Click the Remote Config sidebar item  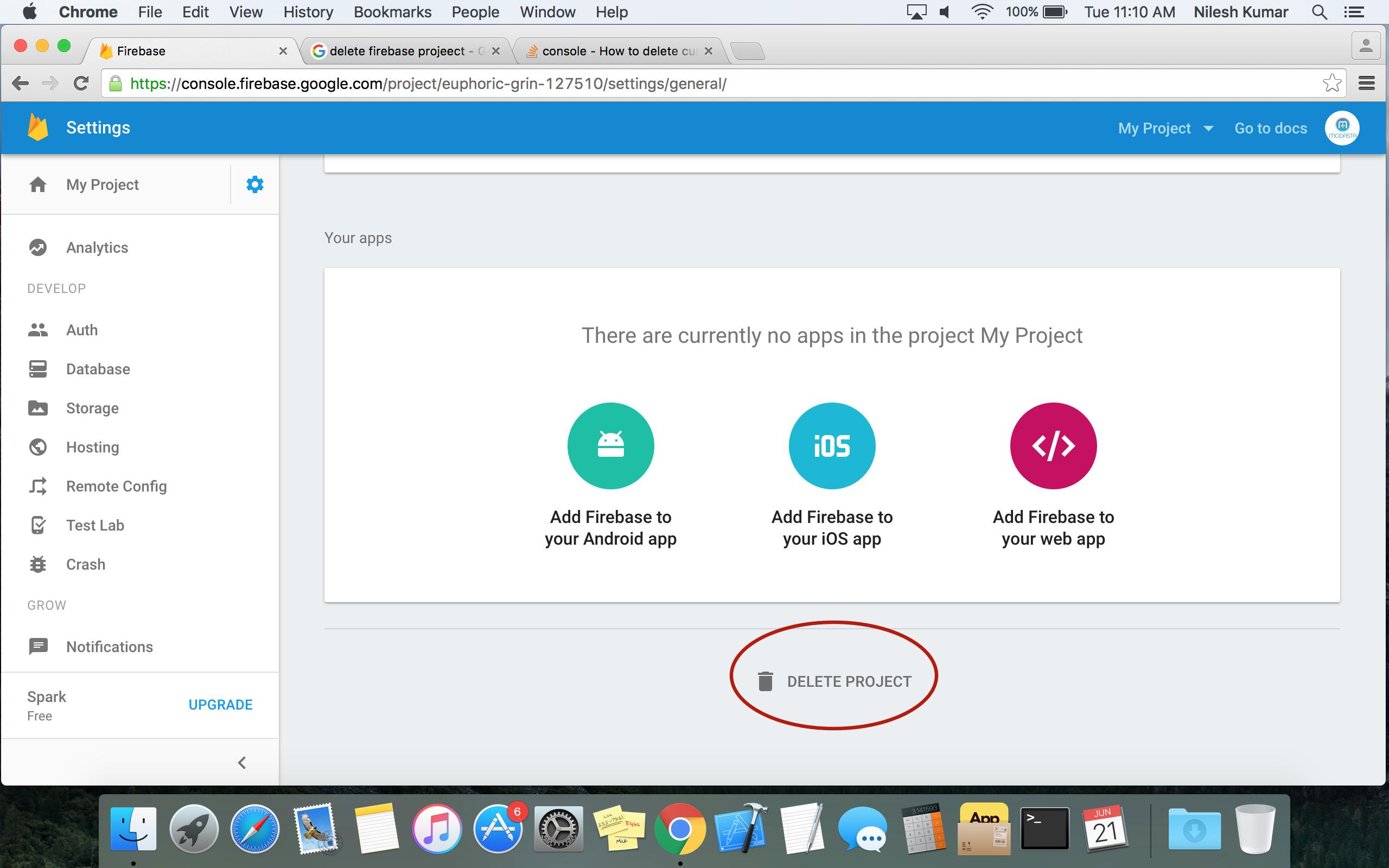[x=116, y=486]
